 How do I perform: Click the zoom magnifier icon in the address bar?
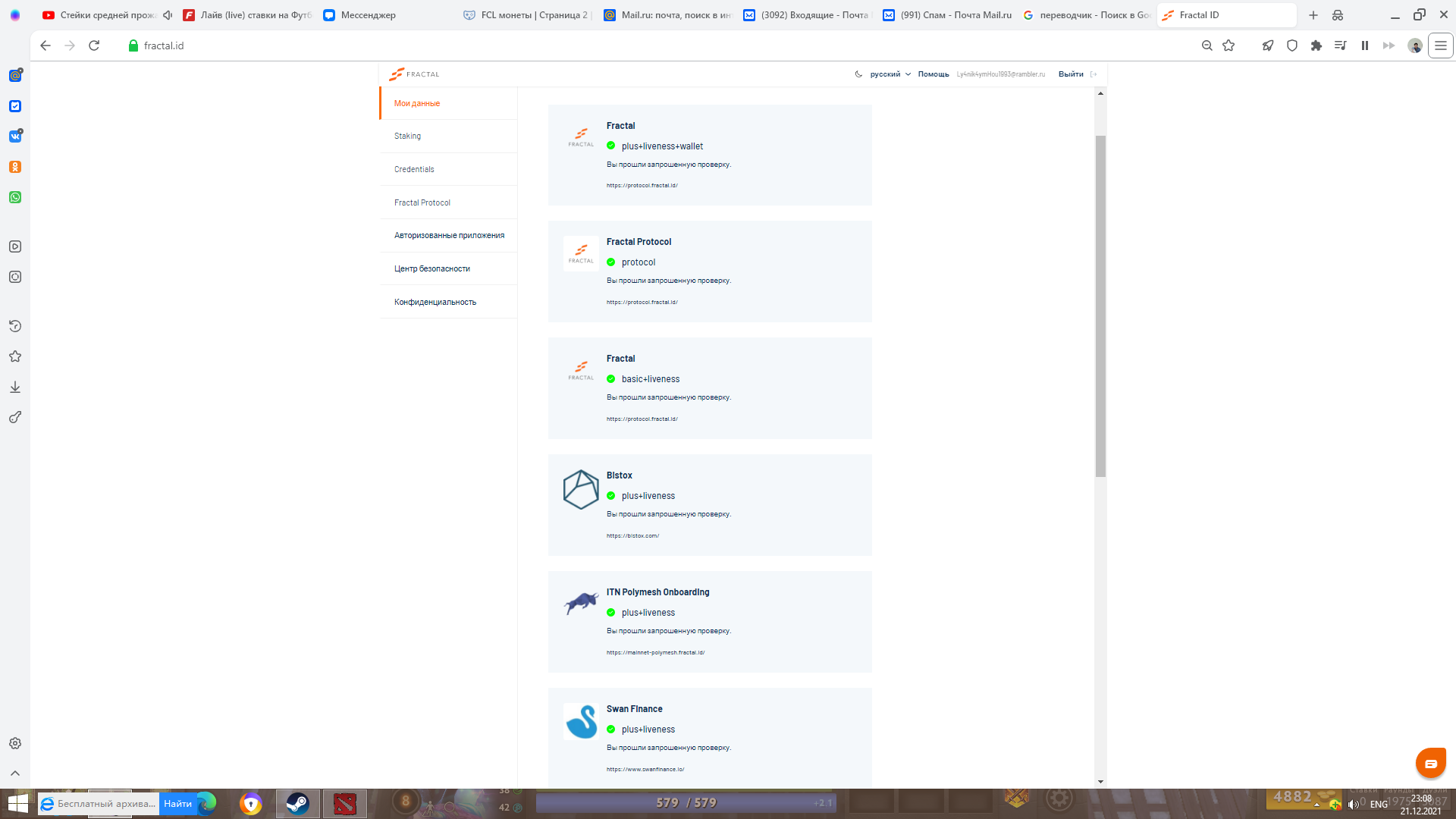pyautogui.click(x=1207, y=45)
